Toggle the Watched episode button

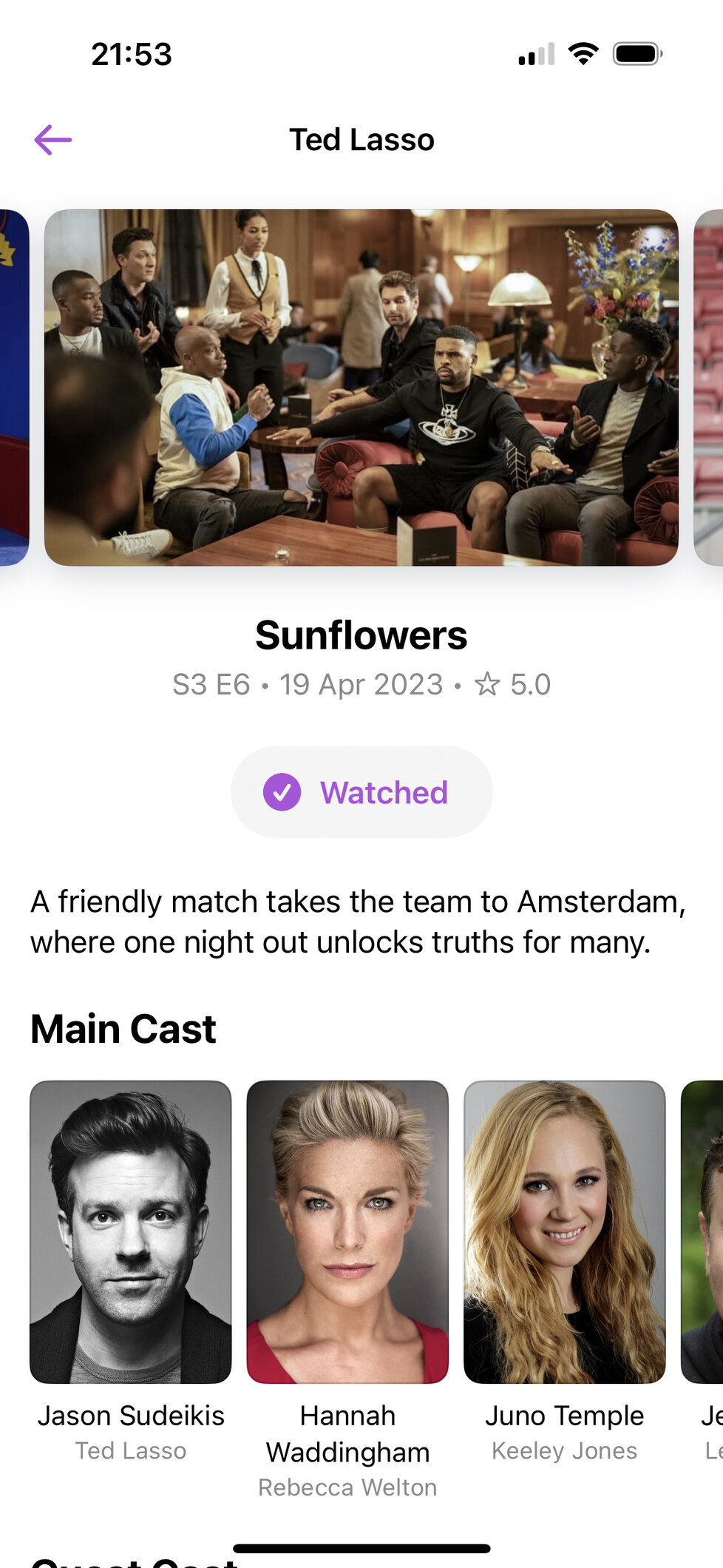coord(361,792)
